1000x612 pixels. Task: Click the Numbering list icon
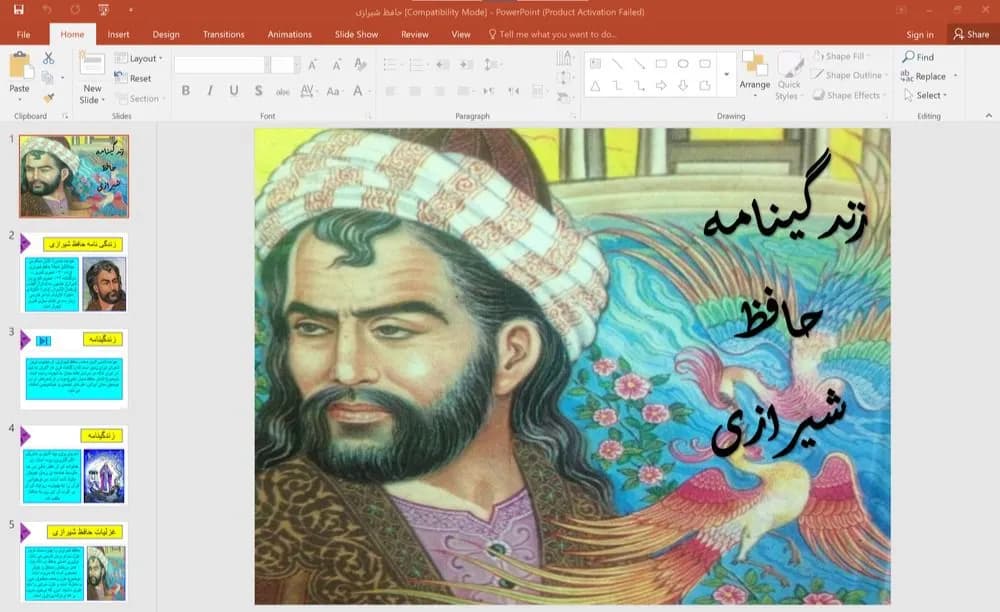tap(415, 64)
